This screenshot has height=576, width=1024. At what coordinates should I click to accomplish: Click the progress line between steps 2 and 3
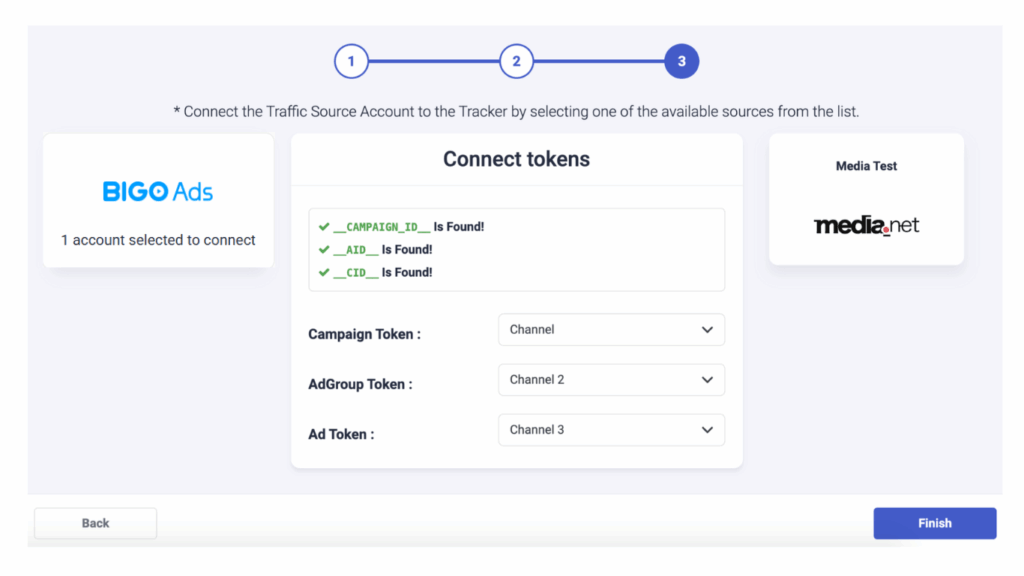tap(598, 61)
